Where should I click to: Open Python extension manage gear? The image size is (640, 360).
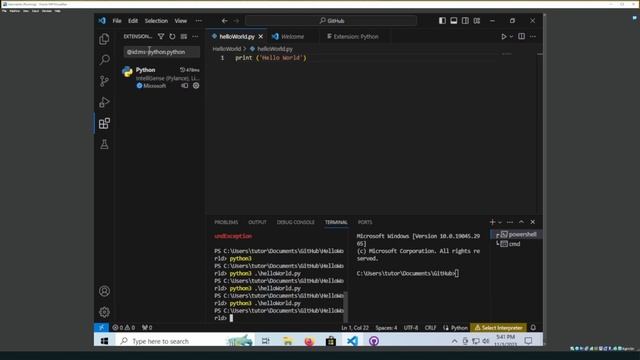[x=196, y=86]
